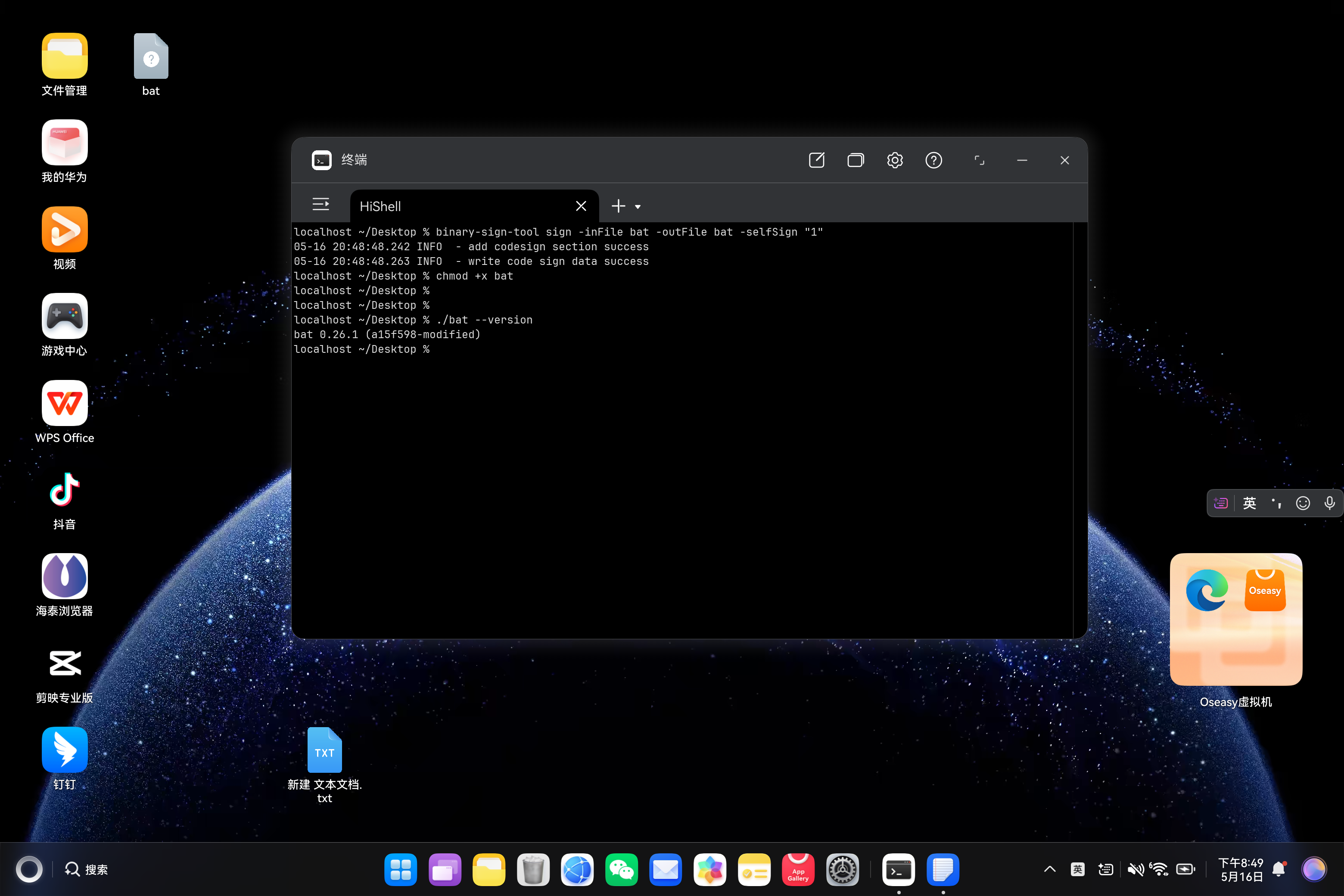This screenshot has height=896, width=1344.
Task: Open WeChat from the dock
Action: (x=622, y=870)
